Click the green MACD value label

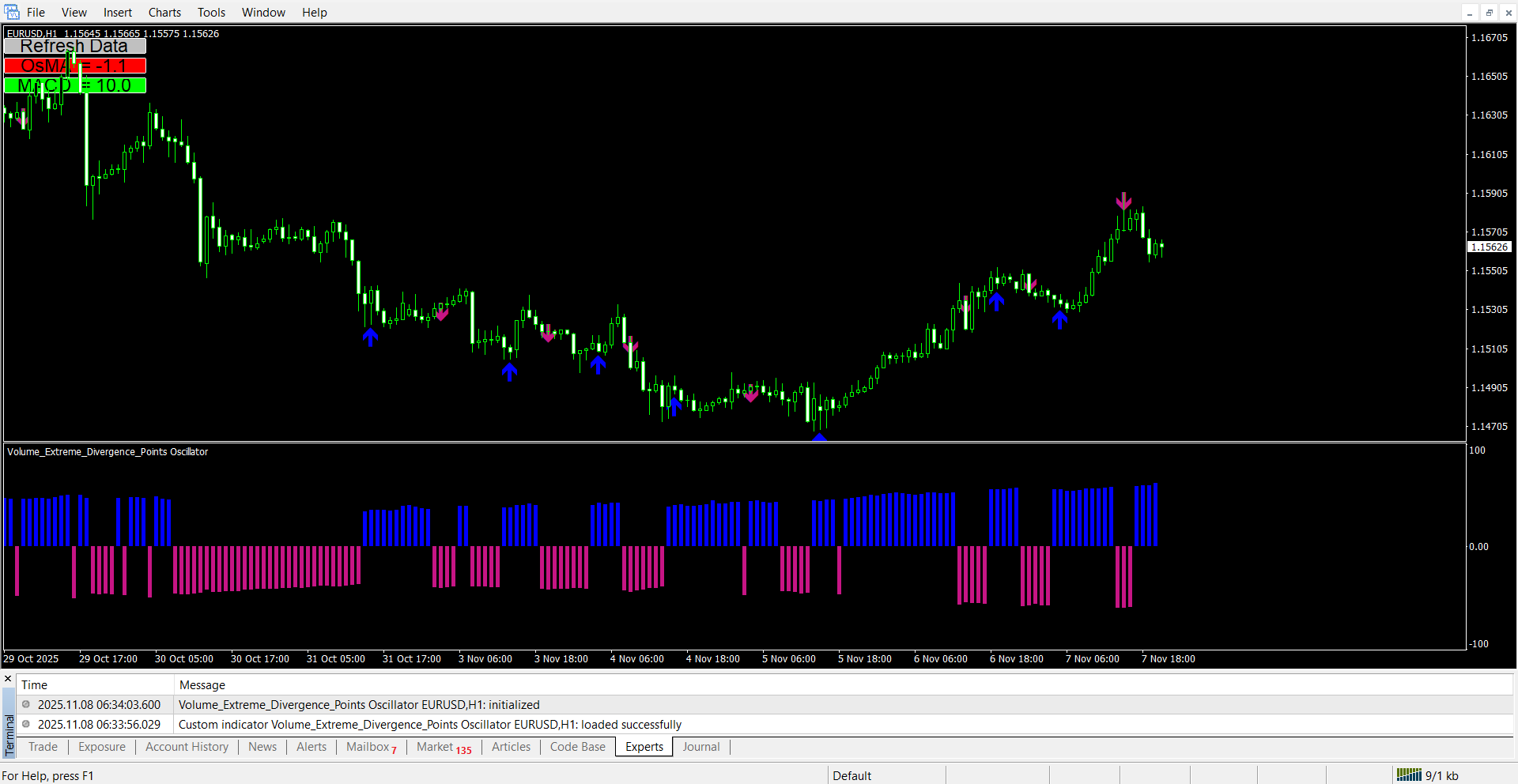(x=75, y=85)
